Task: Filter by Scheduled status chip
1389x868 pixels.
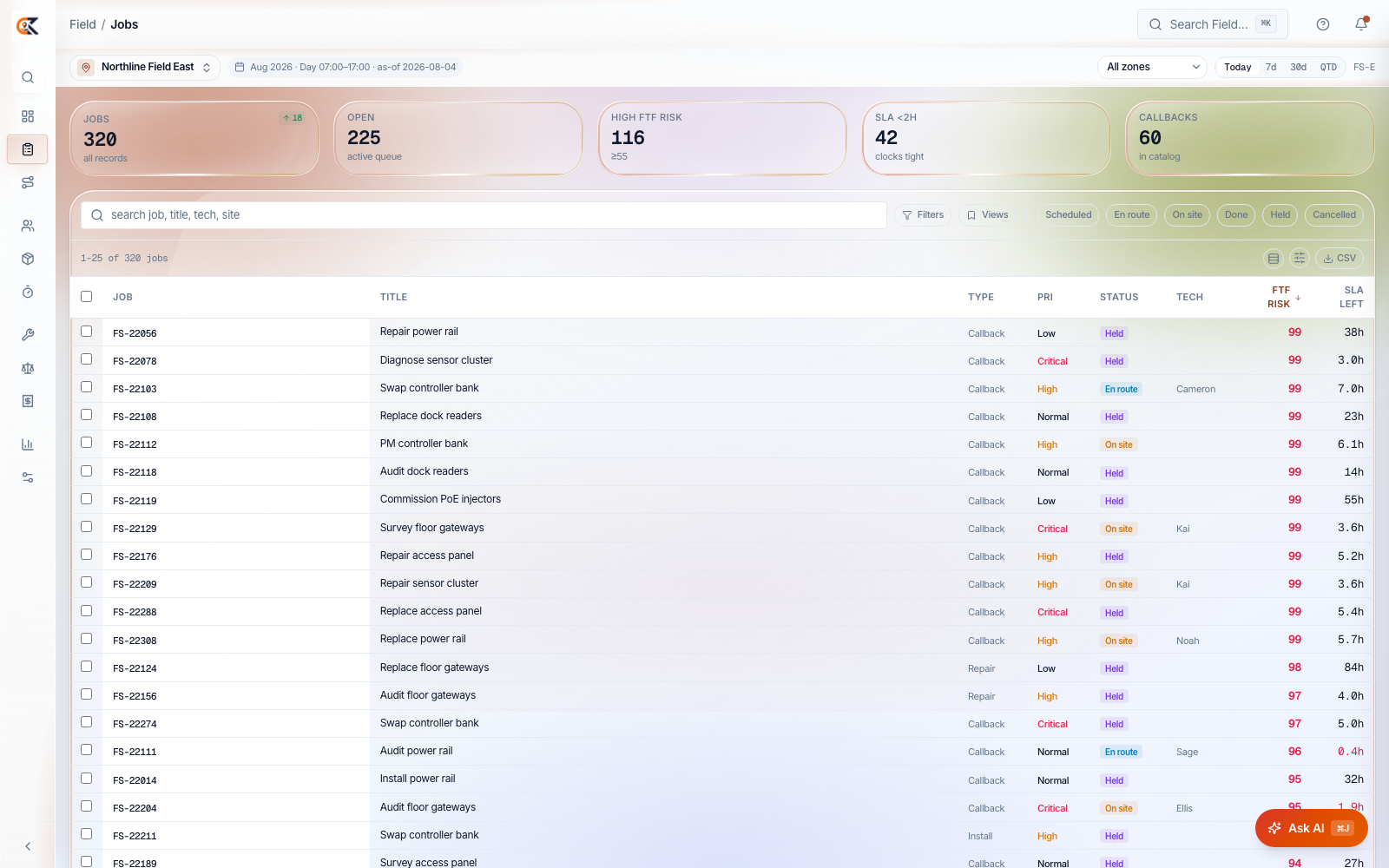Action: click(x=1069, y=215)
